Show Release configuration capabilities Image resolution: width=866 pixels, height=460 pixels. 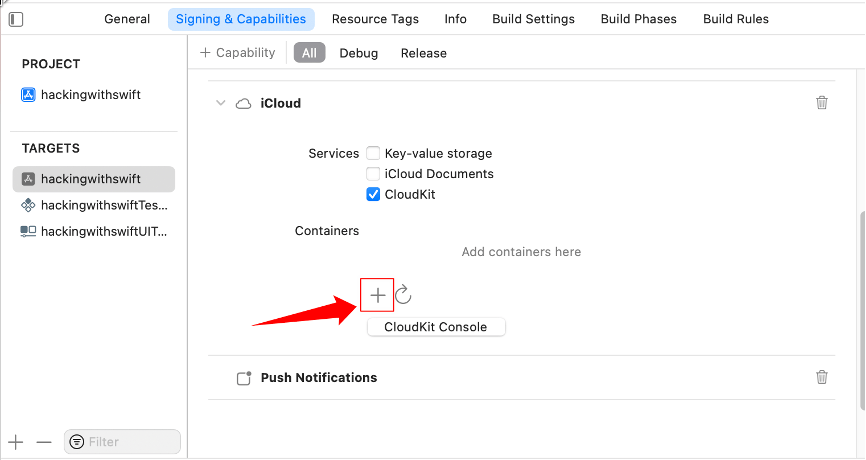424,53
